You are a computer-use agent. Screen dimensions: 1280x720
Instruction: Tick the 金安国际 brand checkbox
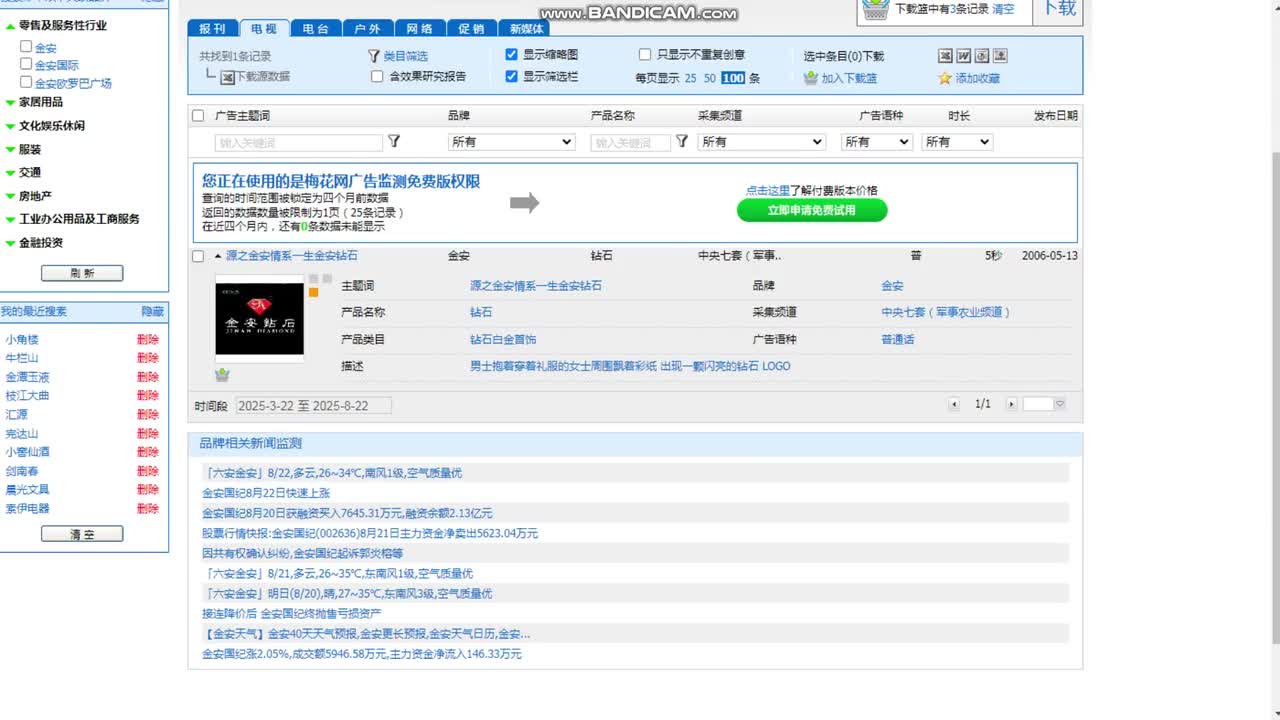coord(26,64)
